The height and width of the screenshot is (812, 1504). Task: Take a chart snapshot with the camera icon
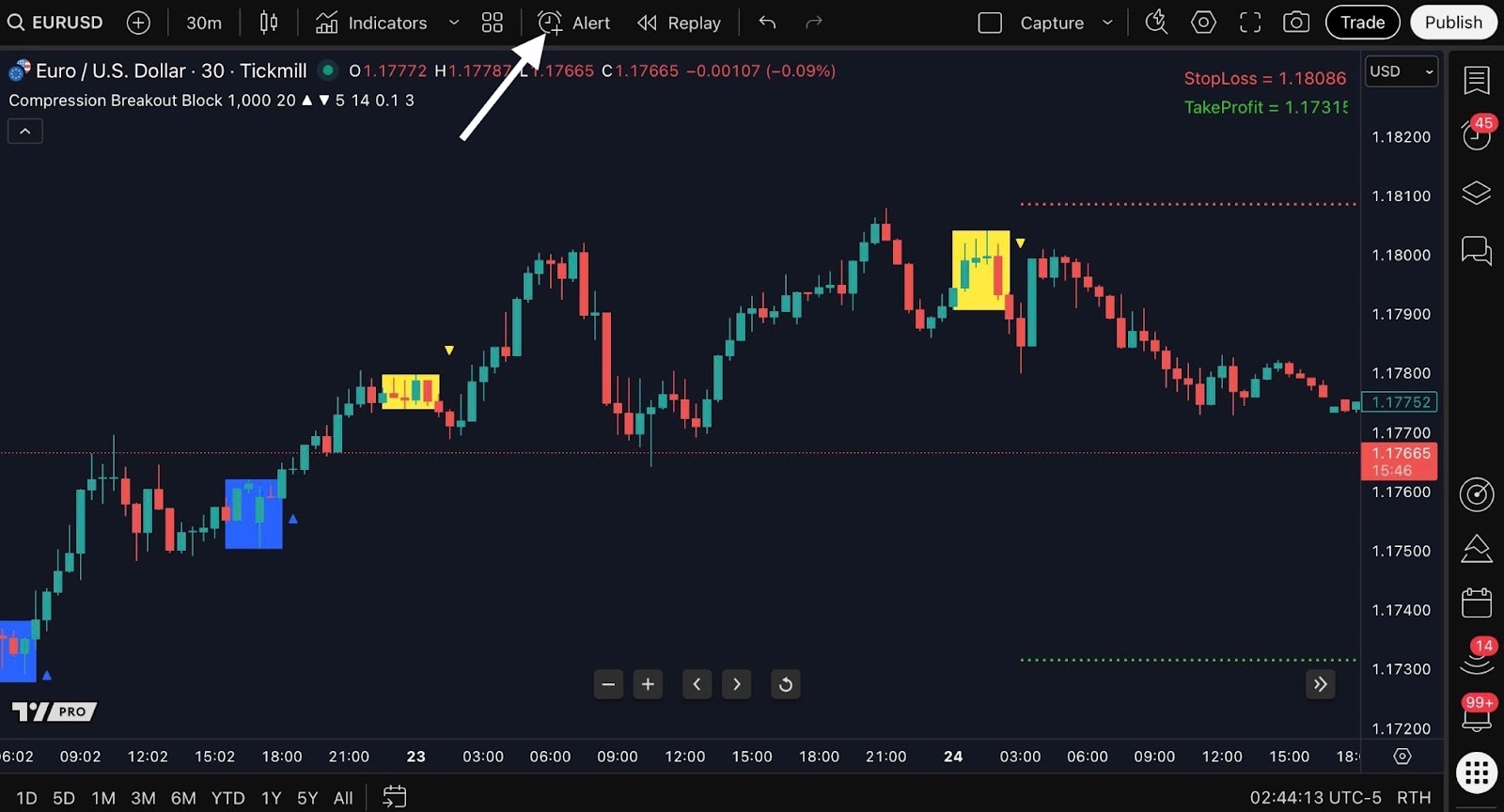click(x=1296, y=23)
